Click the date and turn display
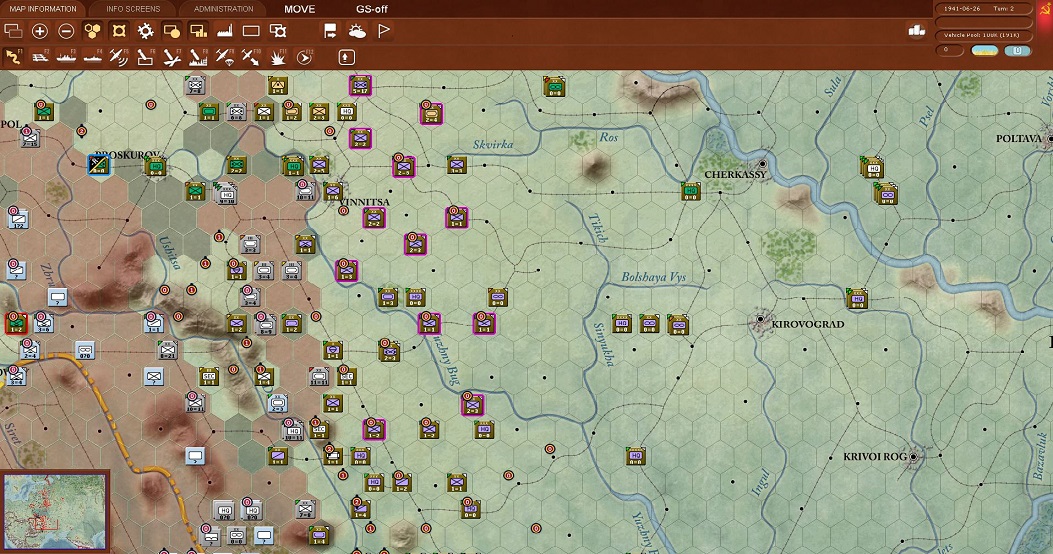1053x554 pixels. 984,8
